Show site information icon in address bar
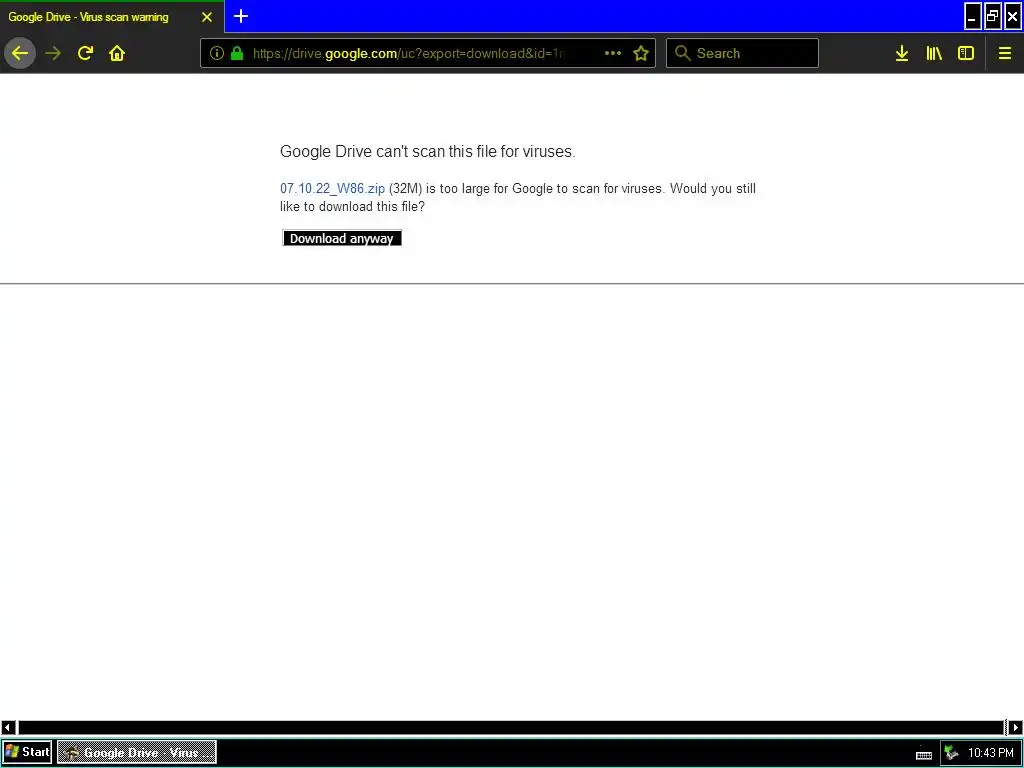 pyautogui.click(x=217, y=53)
